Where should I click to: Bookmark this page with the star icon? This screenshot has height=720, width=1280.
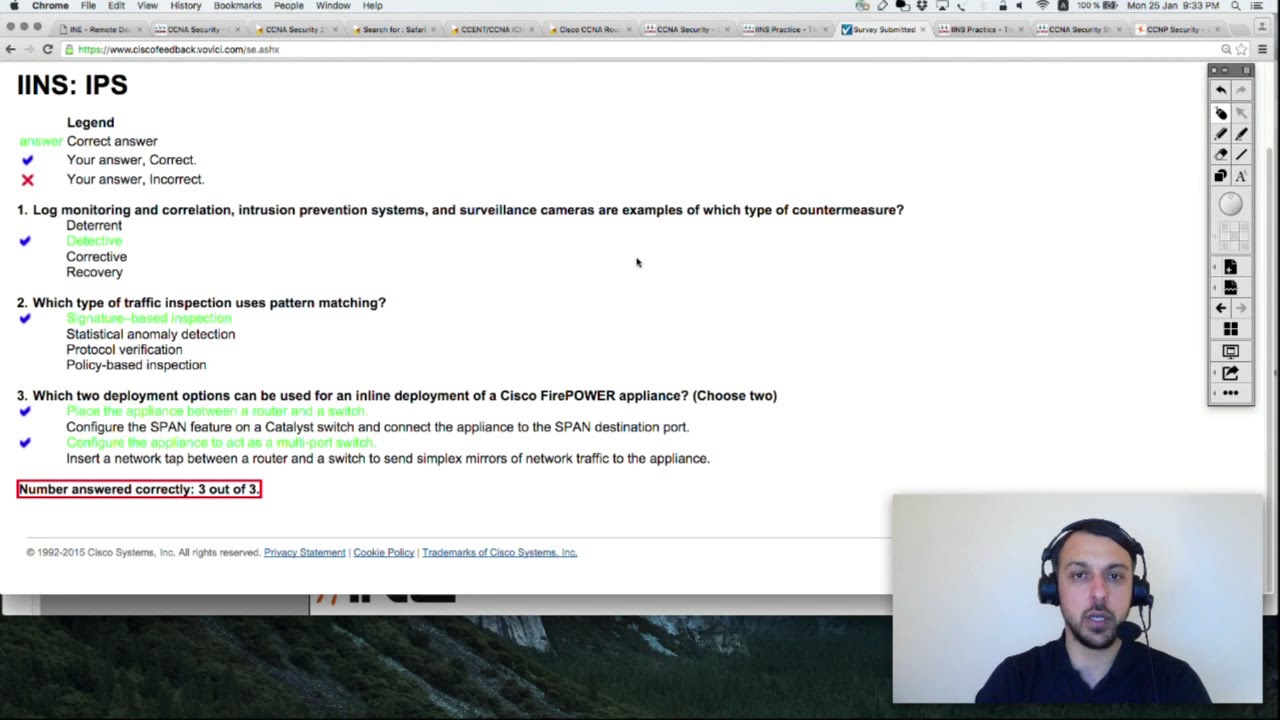(1241, 49)
